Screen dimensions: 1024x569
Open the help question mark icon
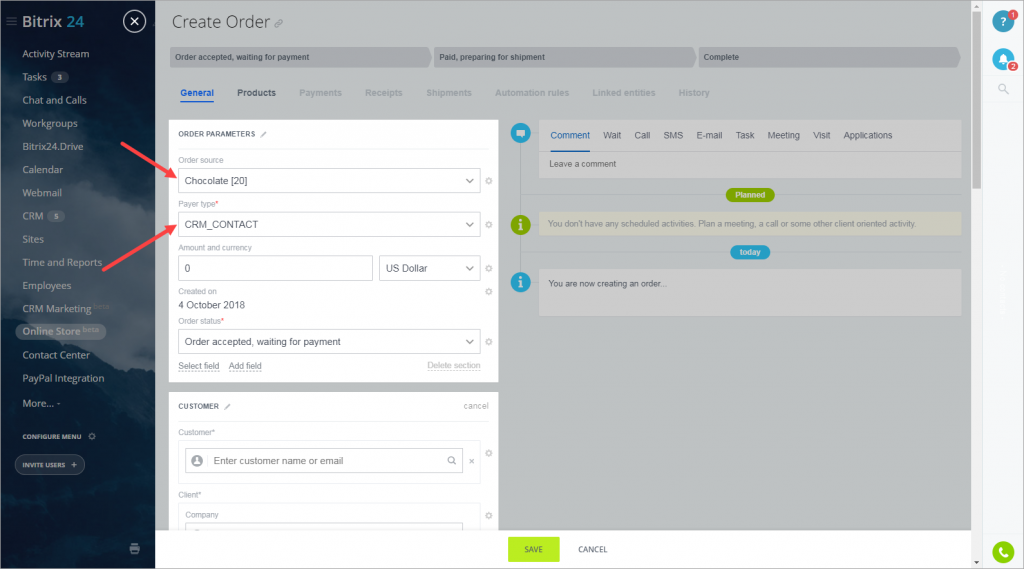point(1003,22)
